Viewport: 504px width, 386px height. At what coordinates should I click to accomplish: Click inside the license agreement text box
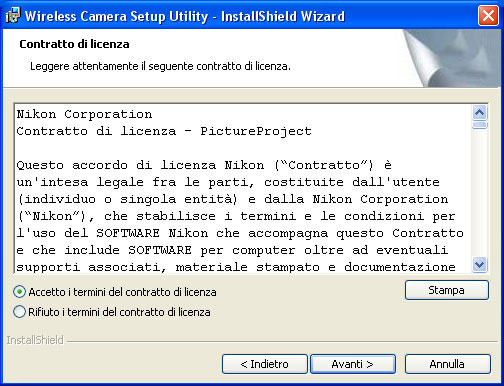[x=243, y=189]
